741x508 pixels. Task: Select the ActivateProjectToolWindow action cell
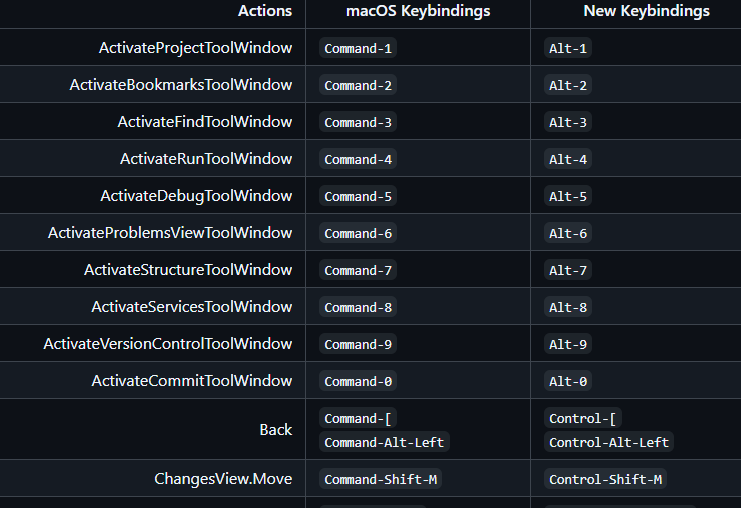pyautogui.click(x=195, y=48)
